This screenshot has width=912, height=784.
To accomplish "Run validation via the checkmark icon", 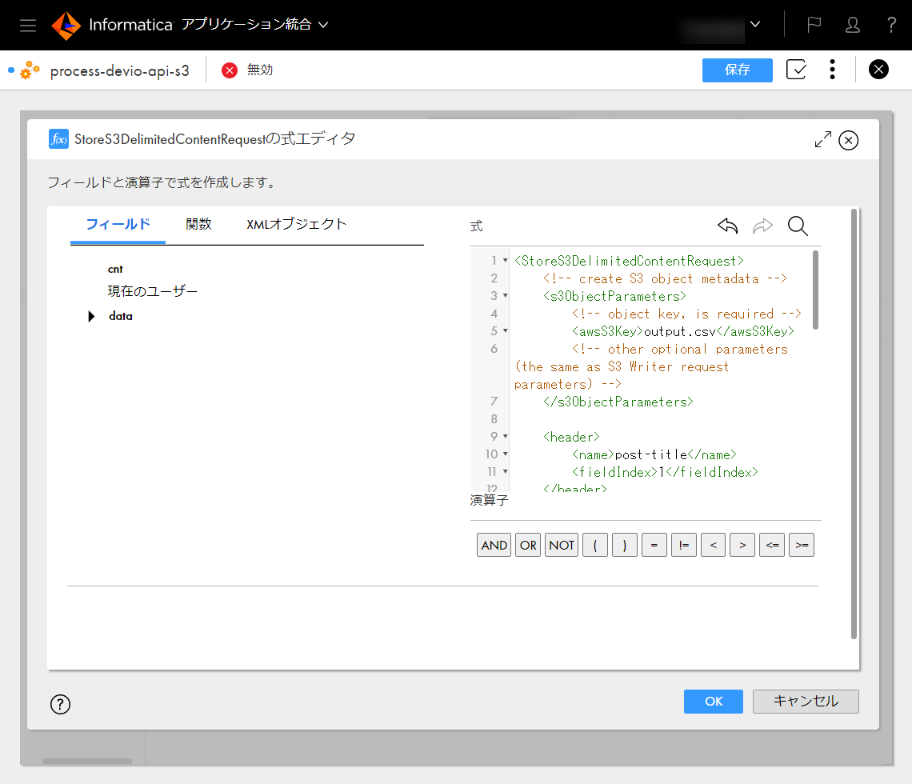I will (796, 70).
